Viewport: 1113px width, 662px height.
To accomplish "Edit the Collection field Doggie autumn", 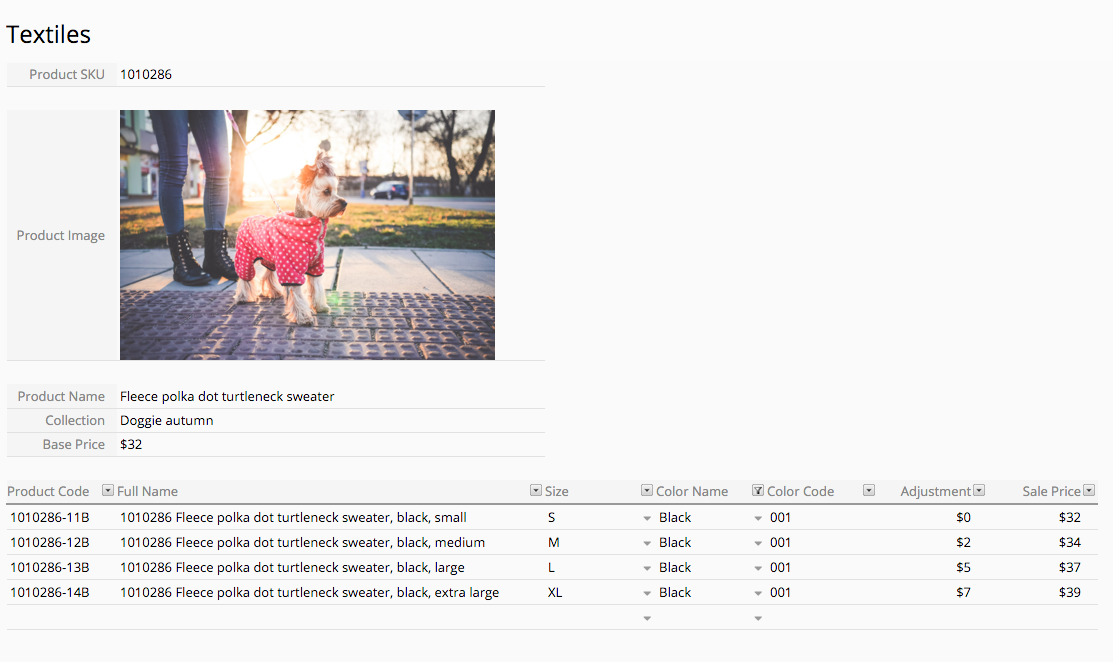I will (x=331, y=421).
